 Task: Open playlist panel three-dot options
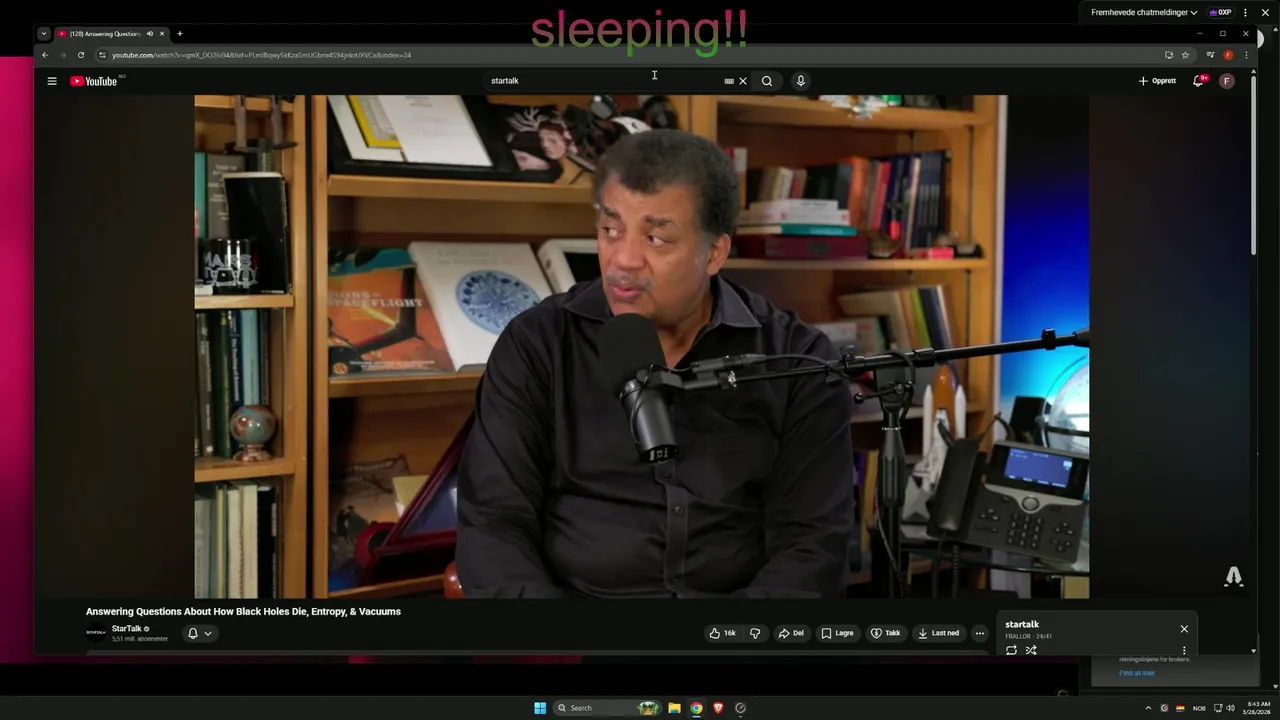coord(1184,650)
